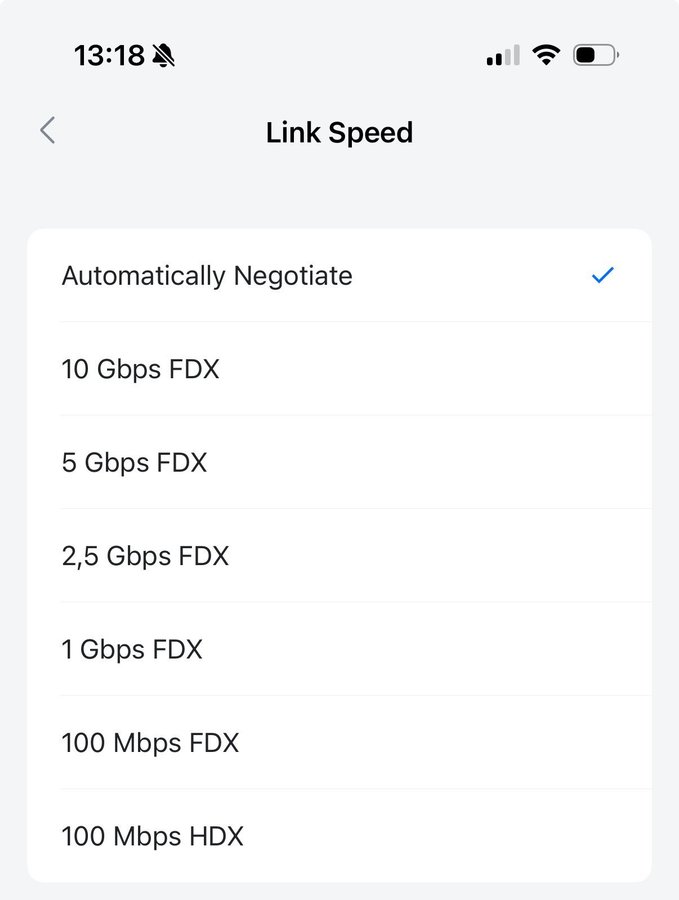Click the Link Speed page title
Screen dimensions: 679x900
pos(339,132)
